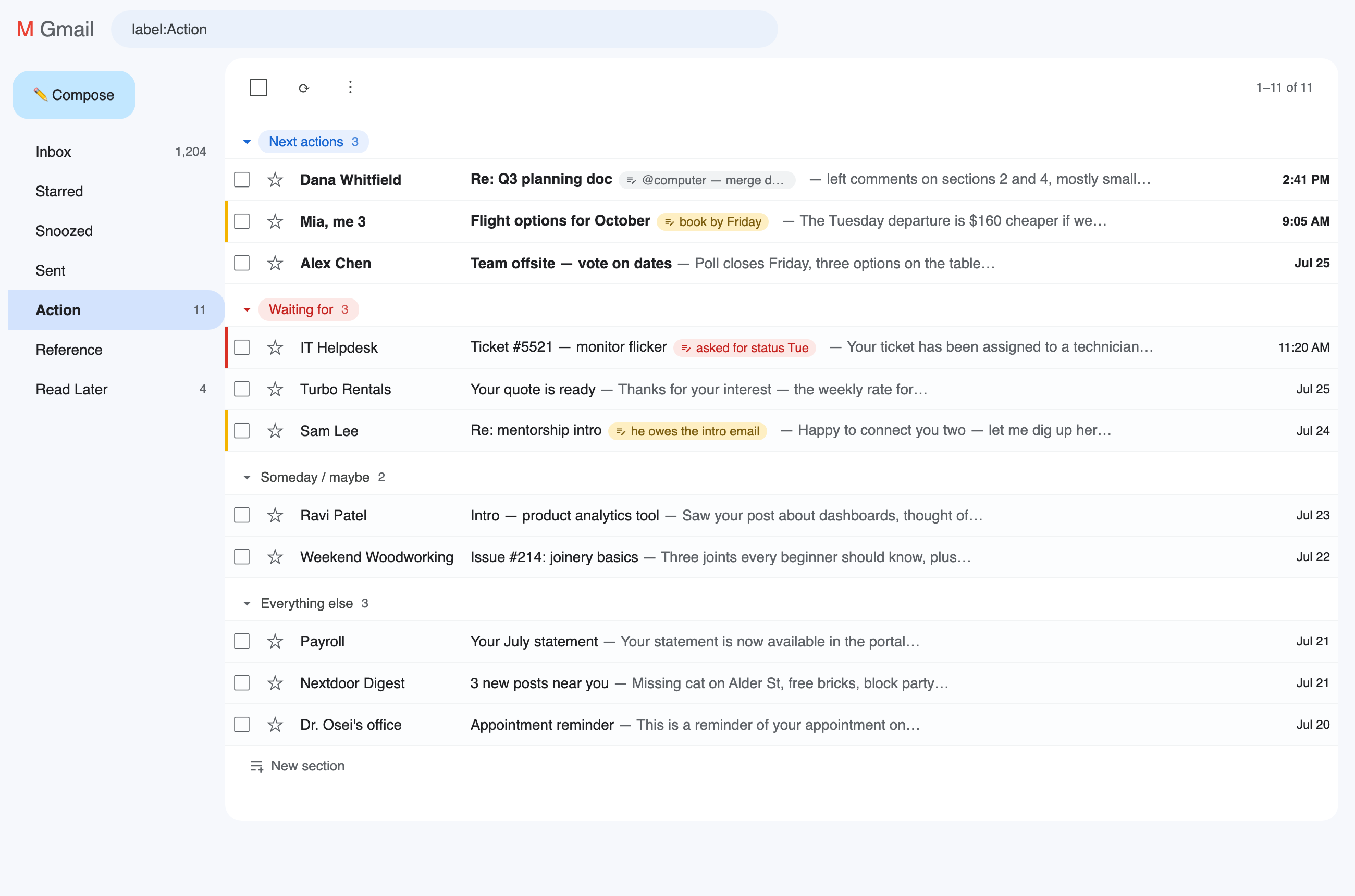This screenshot has height=896, width=1355.
Task: Check the Nextdoor Digest email checkbox
Action: tap(242, 683)
